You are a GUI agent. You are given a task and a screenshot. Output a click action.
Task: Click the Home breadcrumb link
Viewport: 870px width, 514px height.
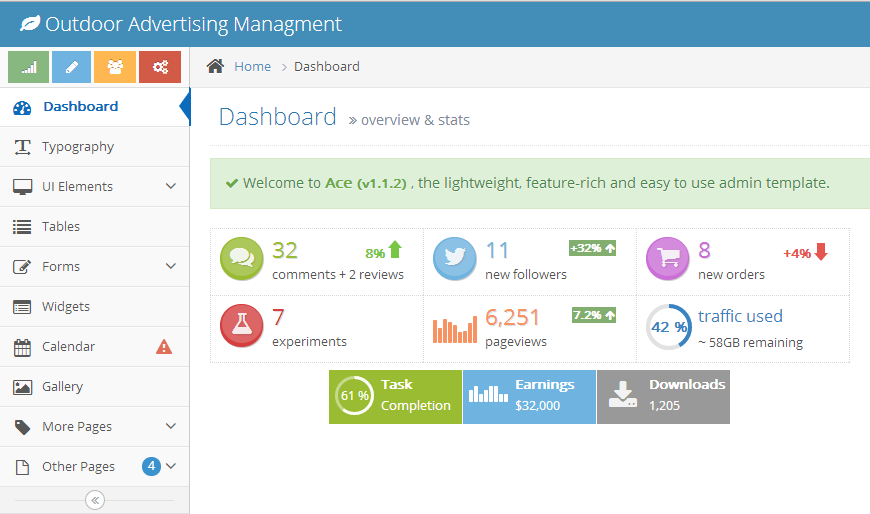coord(252,67)
